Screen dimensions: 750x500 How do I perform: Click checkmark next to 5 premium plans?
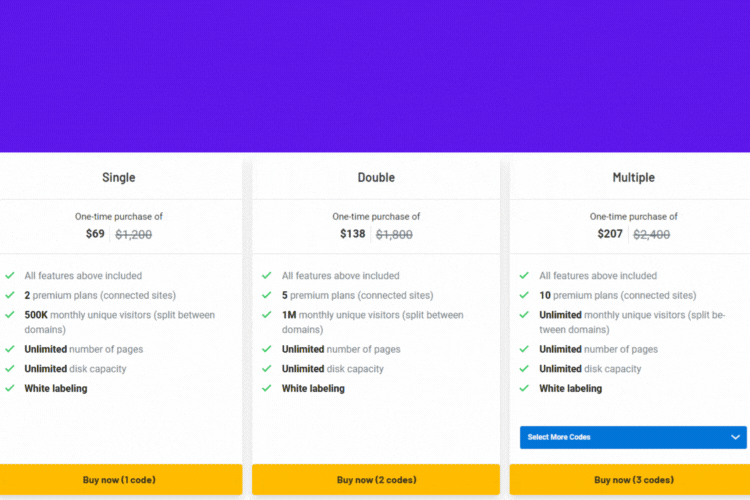[267, 295]
